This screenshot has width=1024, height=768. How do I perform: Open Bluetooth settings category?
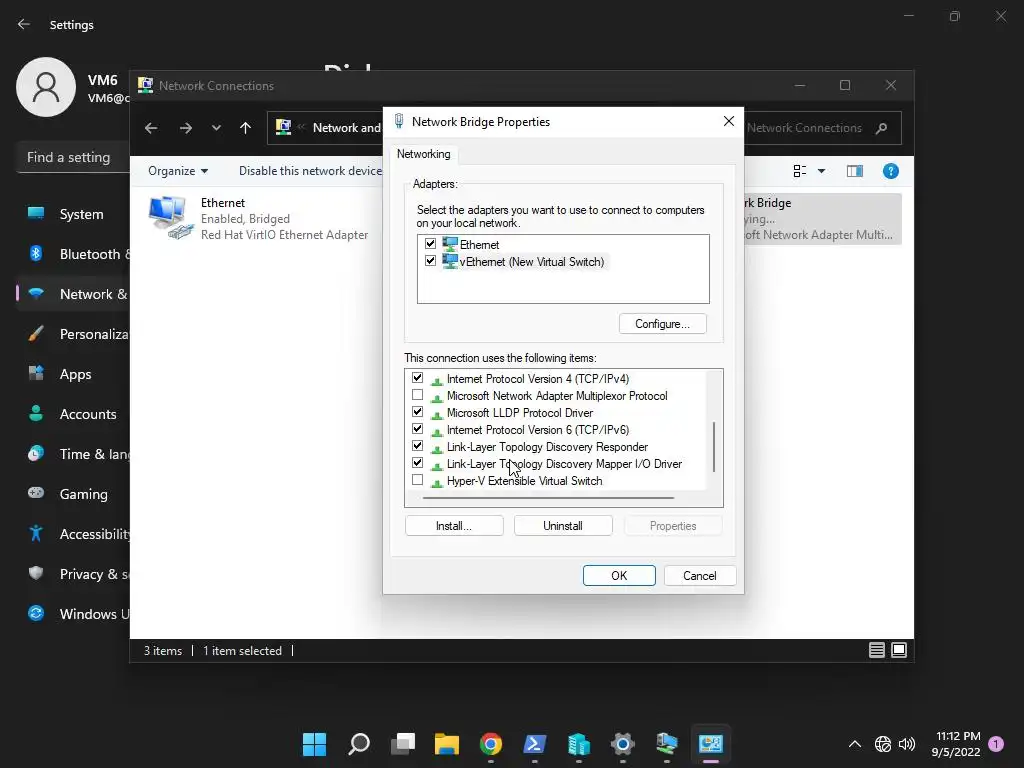73,254
